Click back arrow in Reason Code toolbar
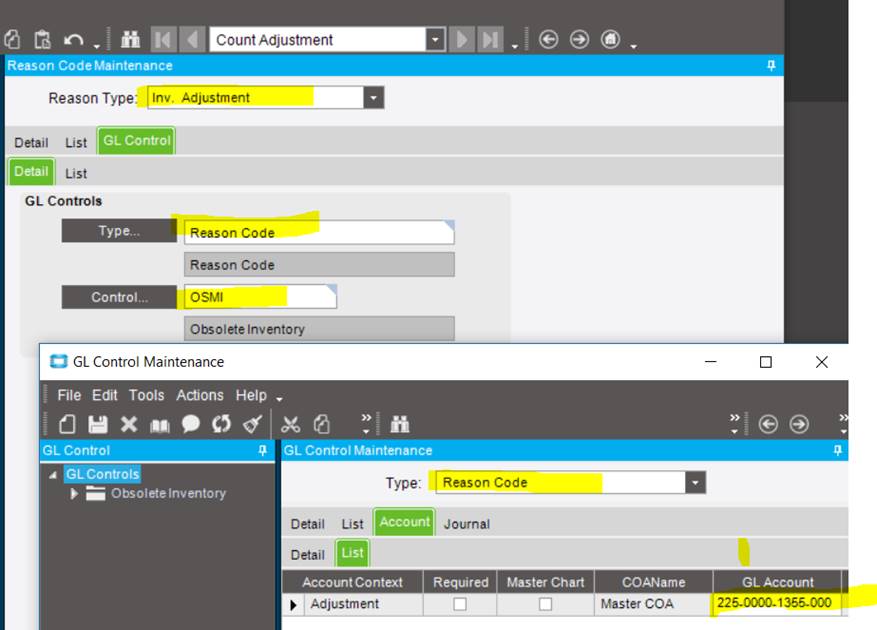The image size is (877, 630). [549, 40]
